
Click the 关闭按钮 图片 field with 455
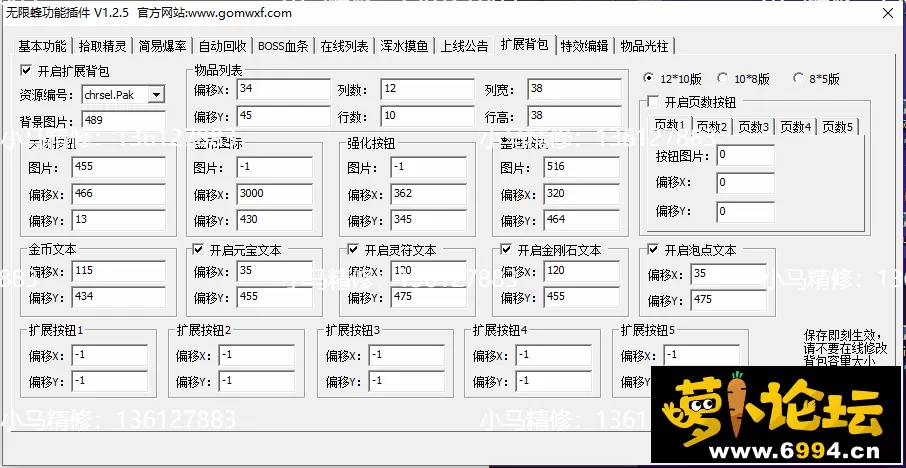coord(119,168)
